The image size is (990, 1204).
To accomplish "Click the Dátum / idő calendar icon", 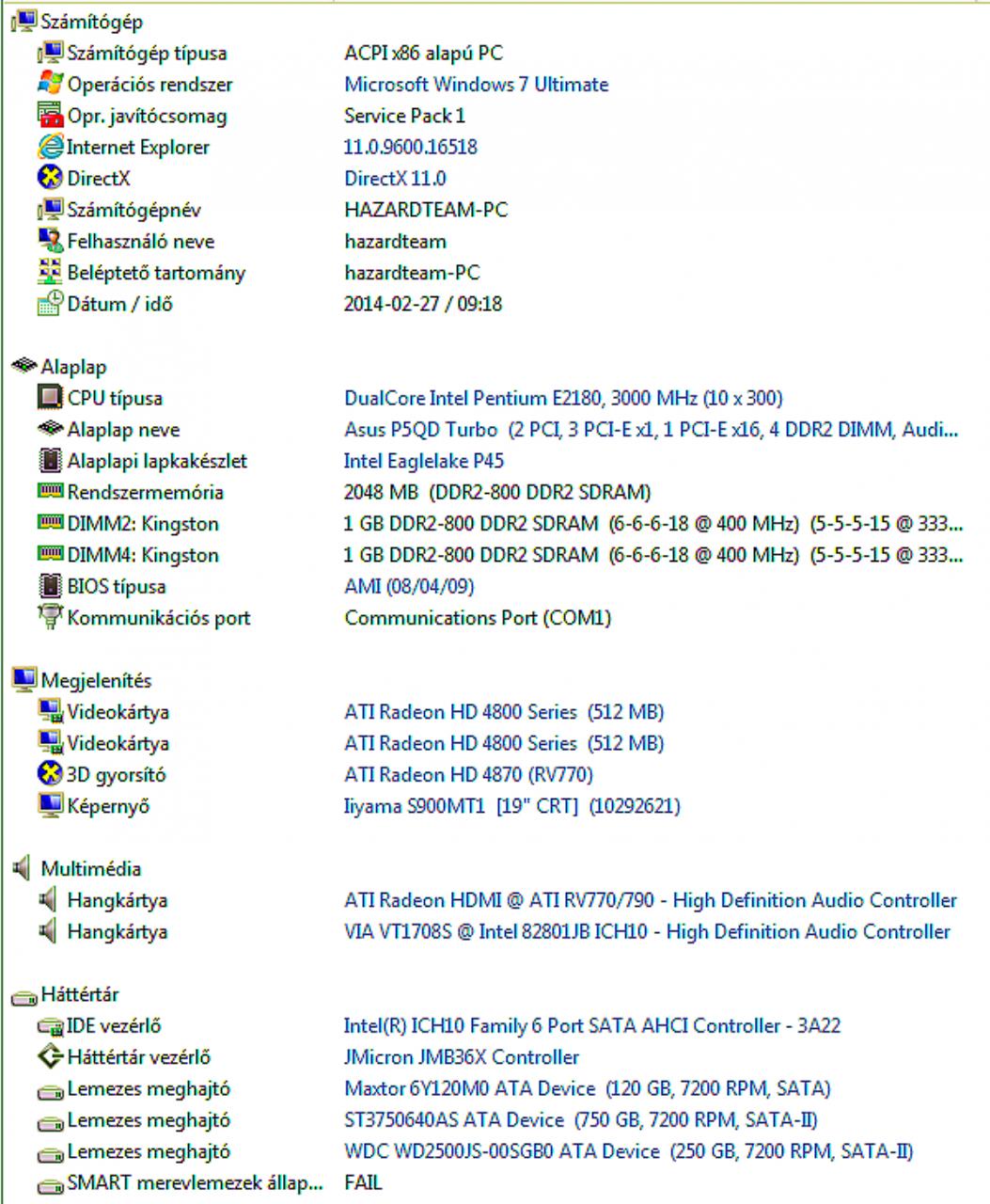I will coord(50,304).
